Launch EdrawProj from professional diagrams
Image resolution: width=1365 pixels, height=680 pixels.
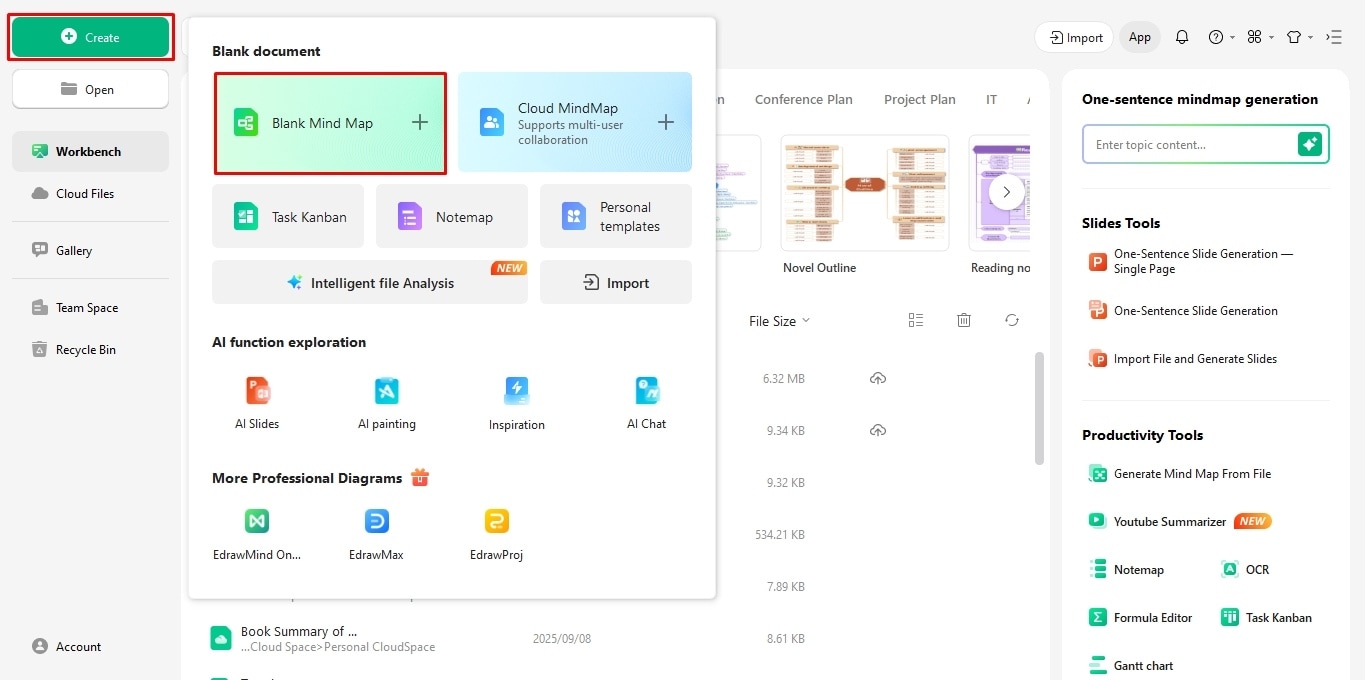pos(496,534)
